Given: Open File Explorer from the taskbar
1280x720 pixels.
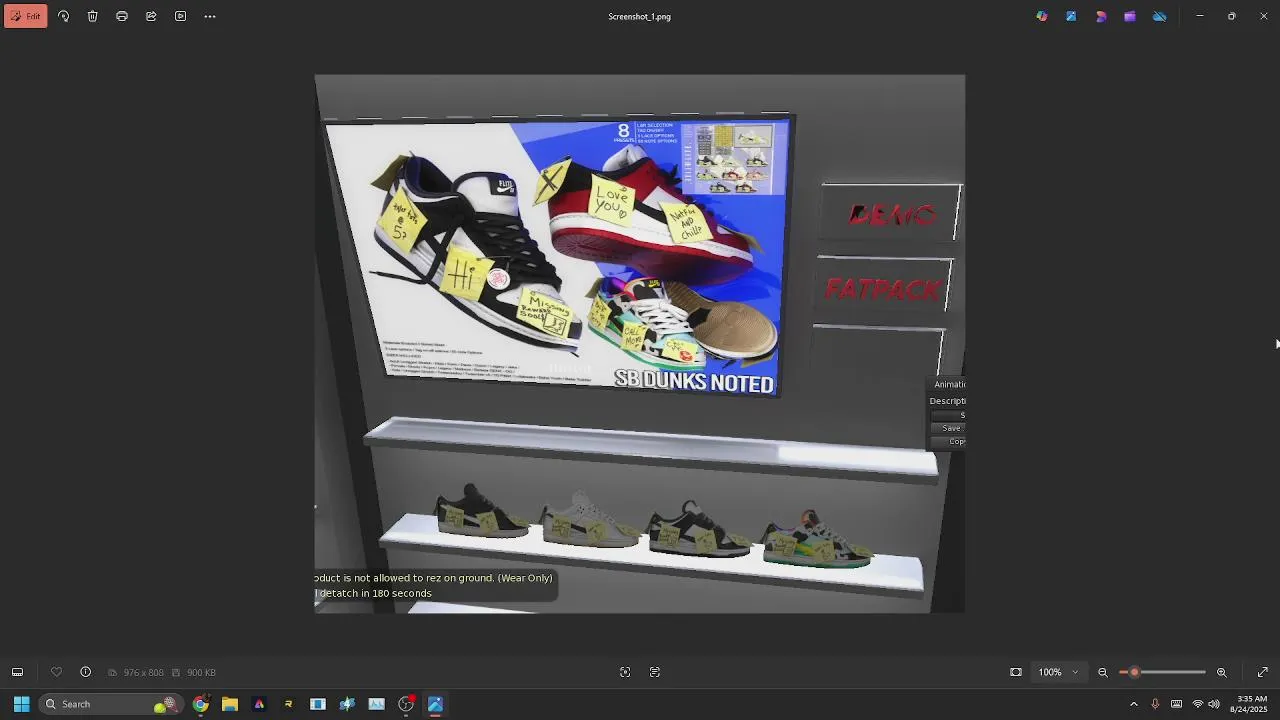Looking at the screenshot, I should tap(230, 704).
